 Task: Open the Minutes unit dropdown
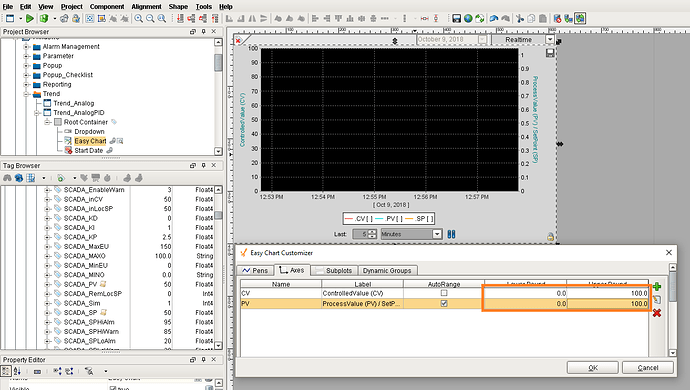click(437, 234)
